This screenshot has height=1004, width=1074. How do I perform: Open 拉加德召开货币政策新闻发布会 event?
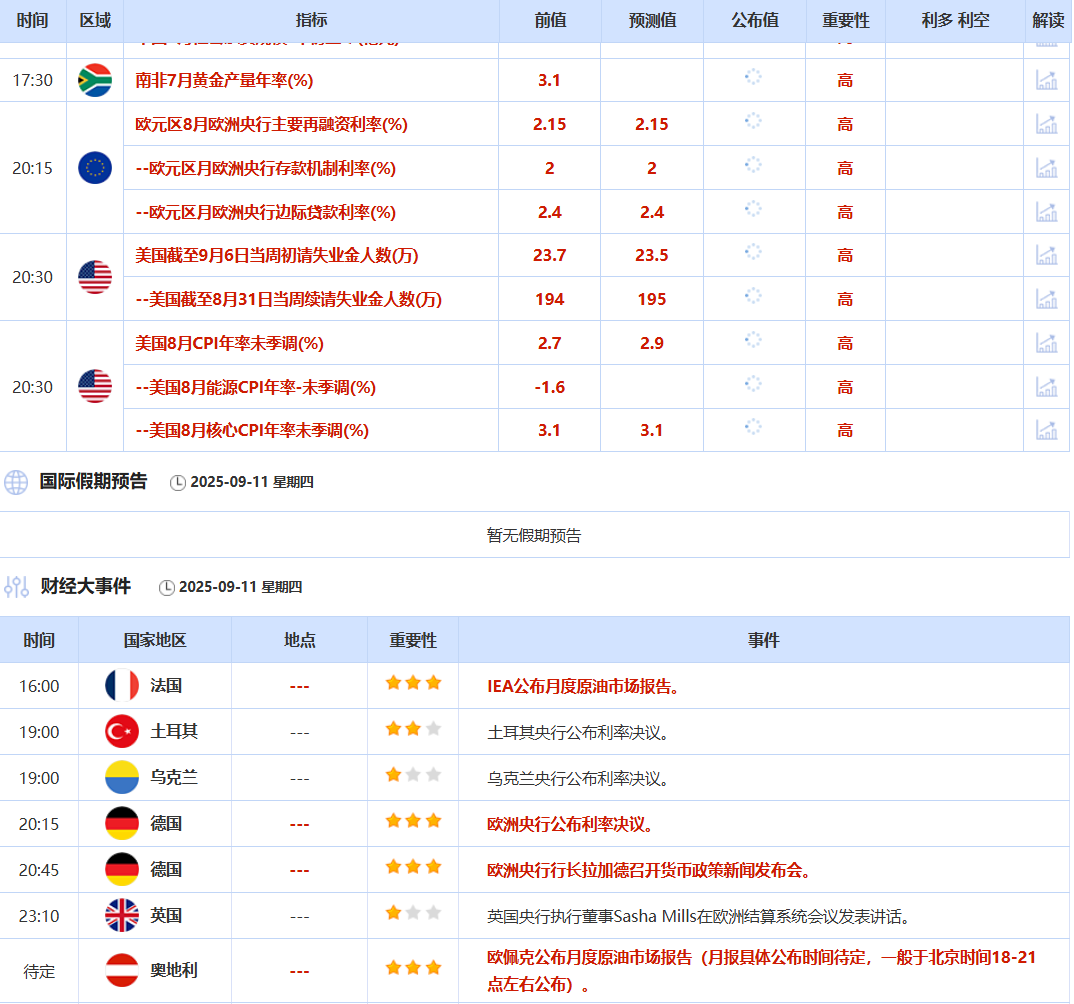pos(649,870)
